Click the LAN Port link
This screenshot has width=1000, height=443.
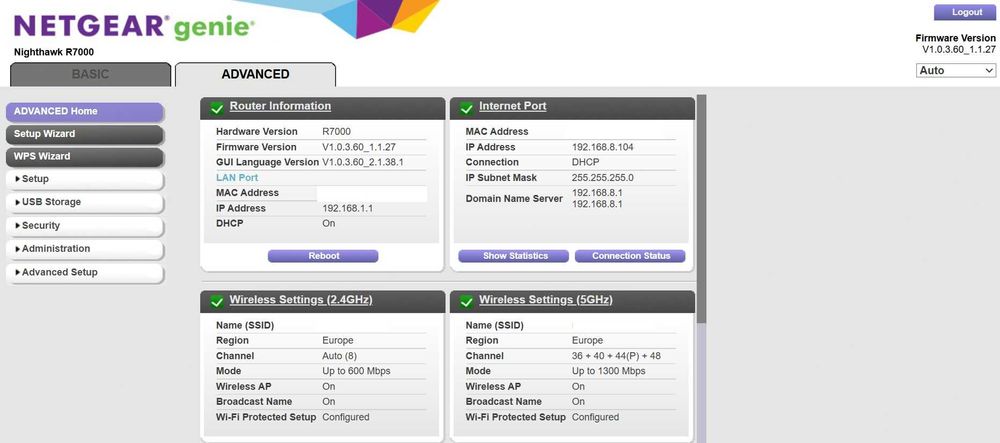click(237, 178)
